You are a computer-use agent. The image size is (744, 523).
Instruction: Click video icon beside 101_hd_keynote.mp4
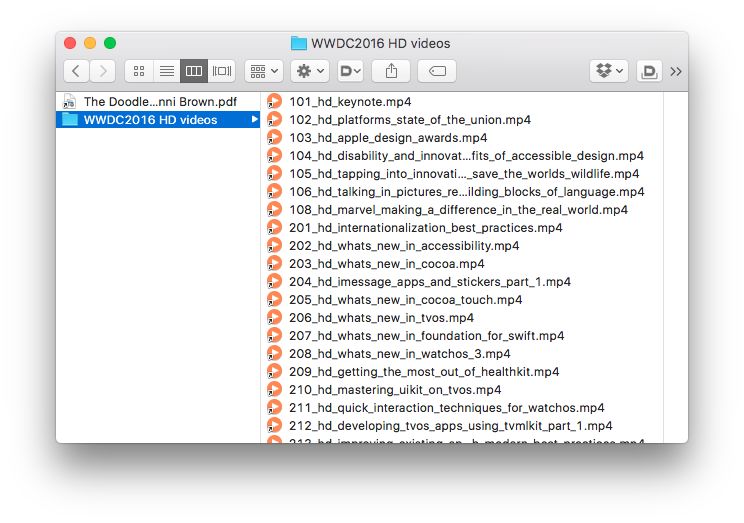[x=274, y=102]
